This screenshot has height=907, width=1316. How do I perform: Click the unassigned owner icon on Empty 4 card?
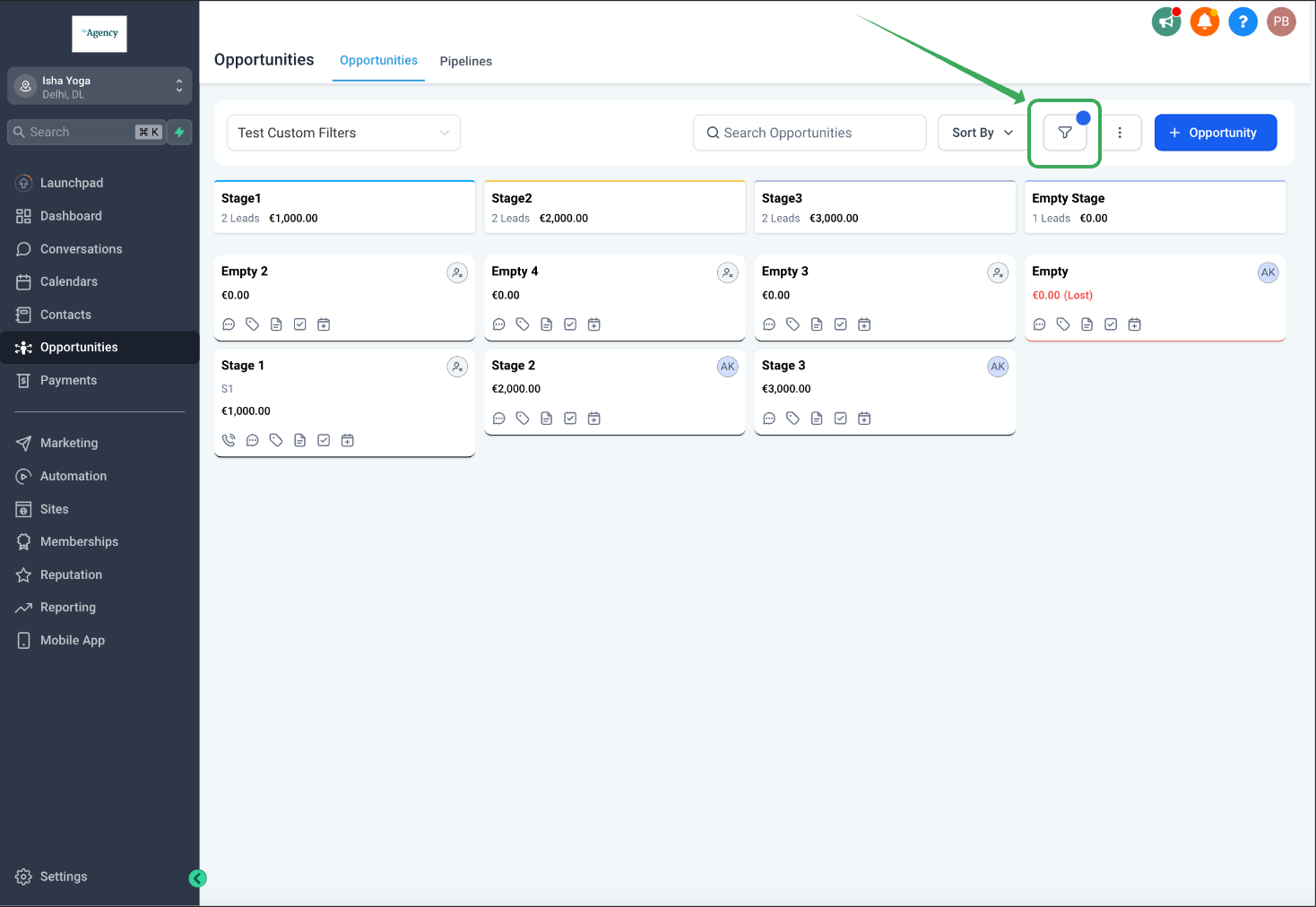pyautogui.click(x=727, y=272)
